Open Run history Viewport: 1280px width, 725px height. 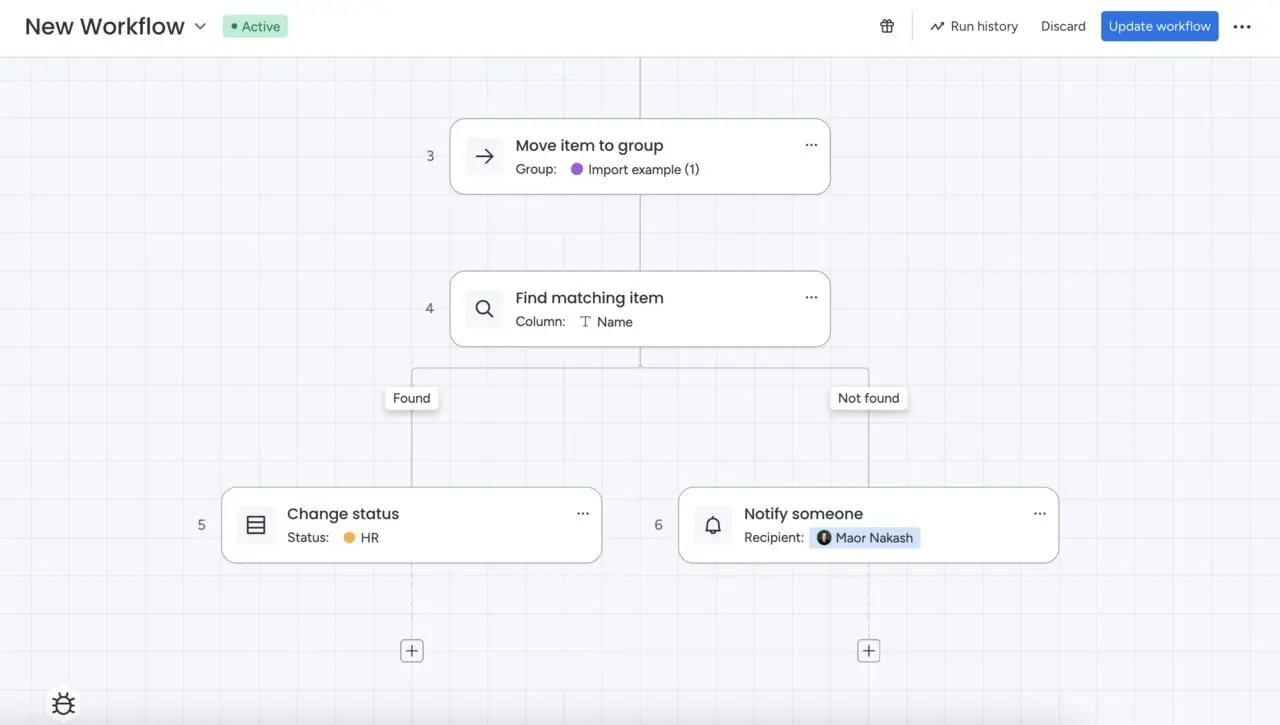(x=974, y=26)
